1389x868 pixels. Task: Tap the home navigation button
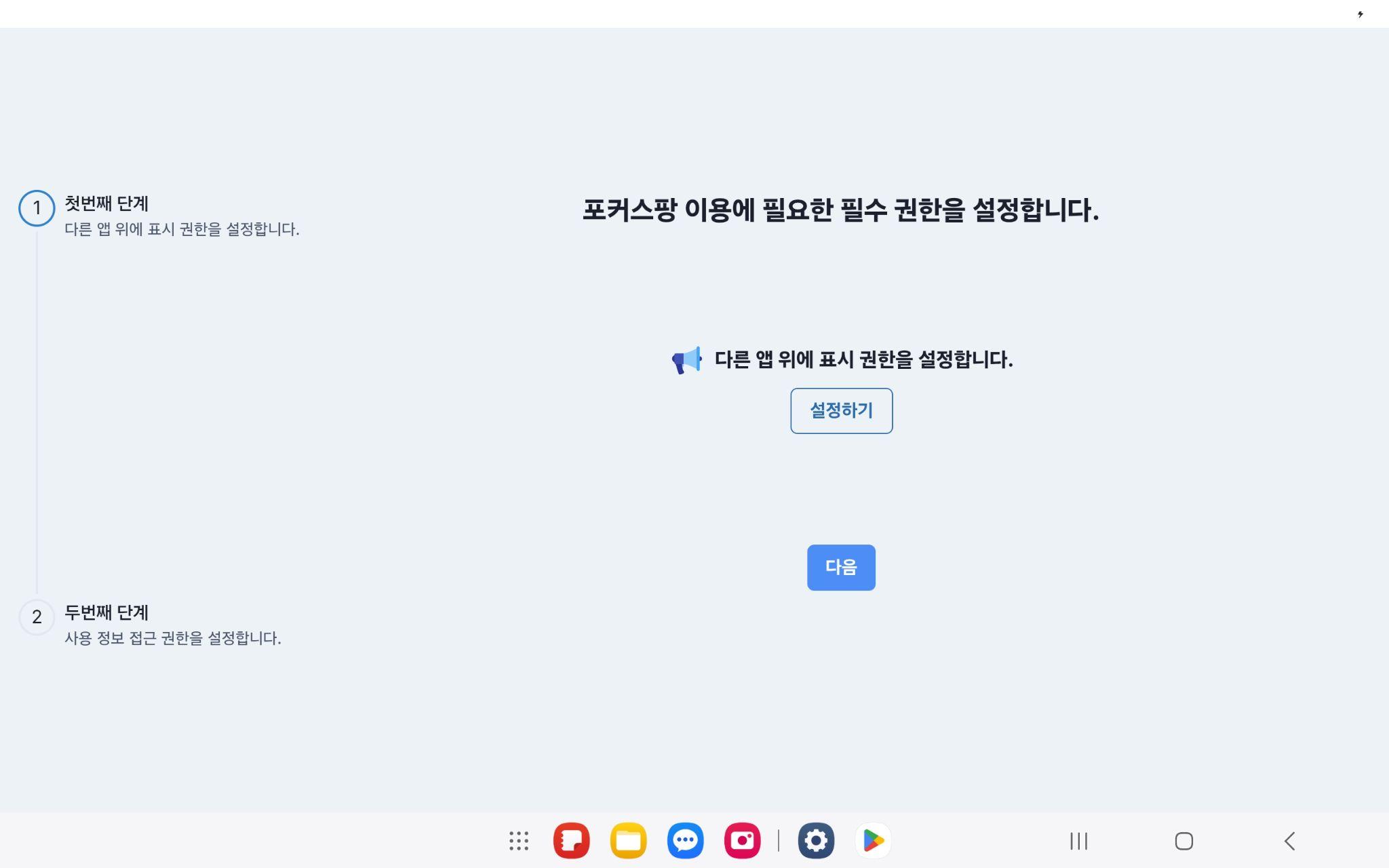coord(1184,841)
